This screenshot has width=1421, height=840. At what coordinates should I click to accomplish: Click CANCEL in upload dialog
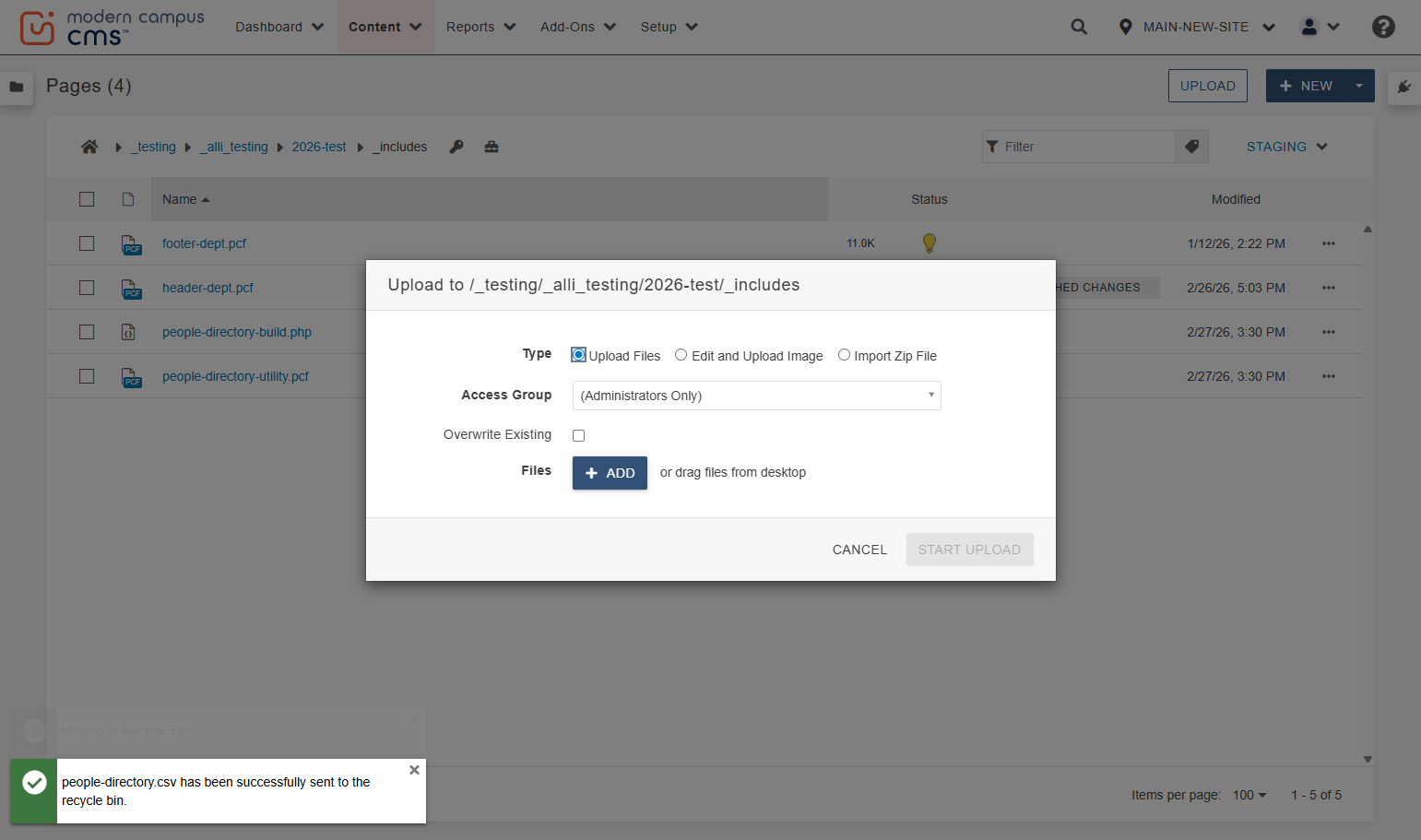click(x=859, y=550)
